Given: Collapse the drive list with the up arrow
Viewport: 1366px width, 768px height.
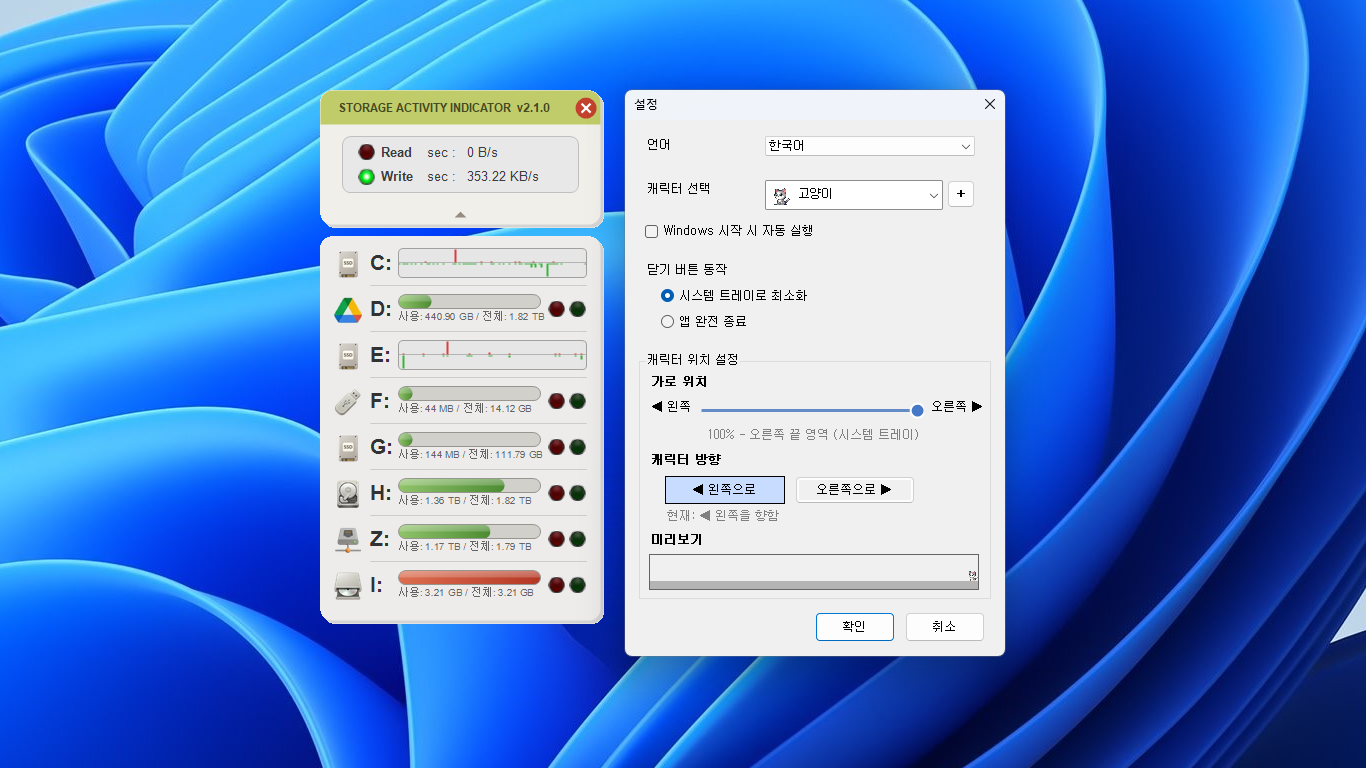Looking at the screenshot, I should [x=460, y=214].
